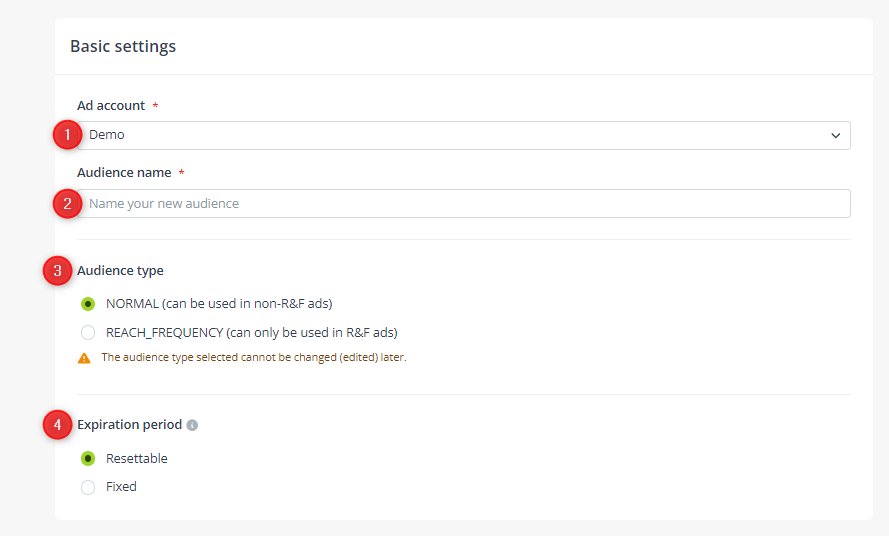Click the Audience name field label

(x=124, y=172)
